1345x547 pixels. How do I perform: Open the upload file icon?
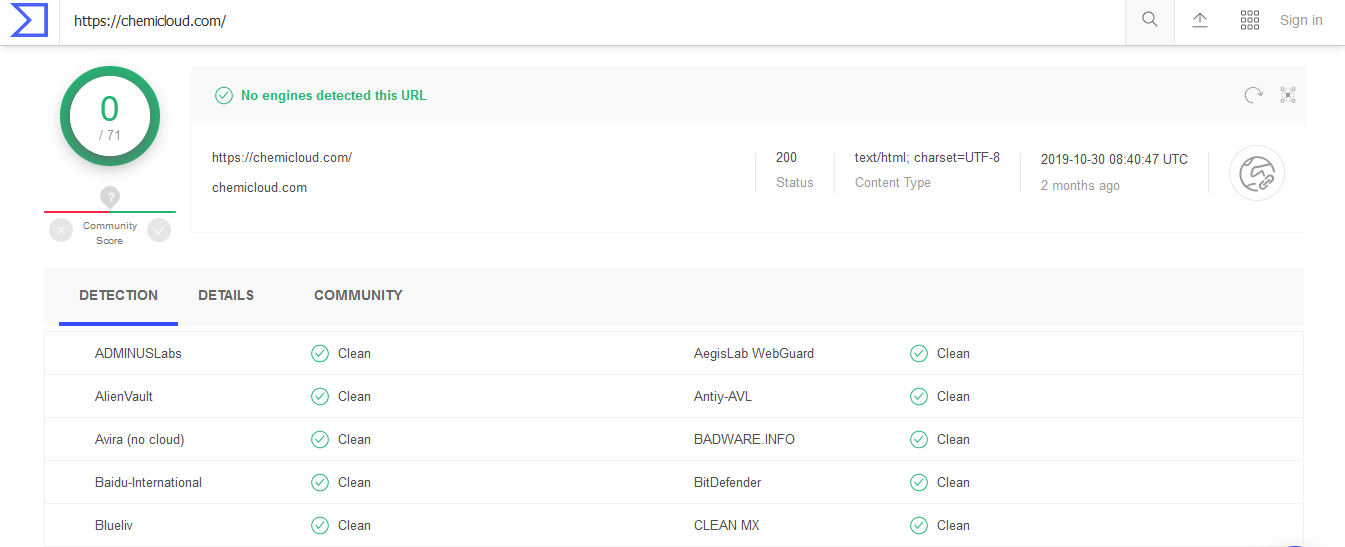click(x=1200, y=20)
